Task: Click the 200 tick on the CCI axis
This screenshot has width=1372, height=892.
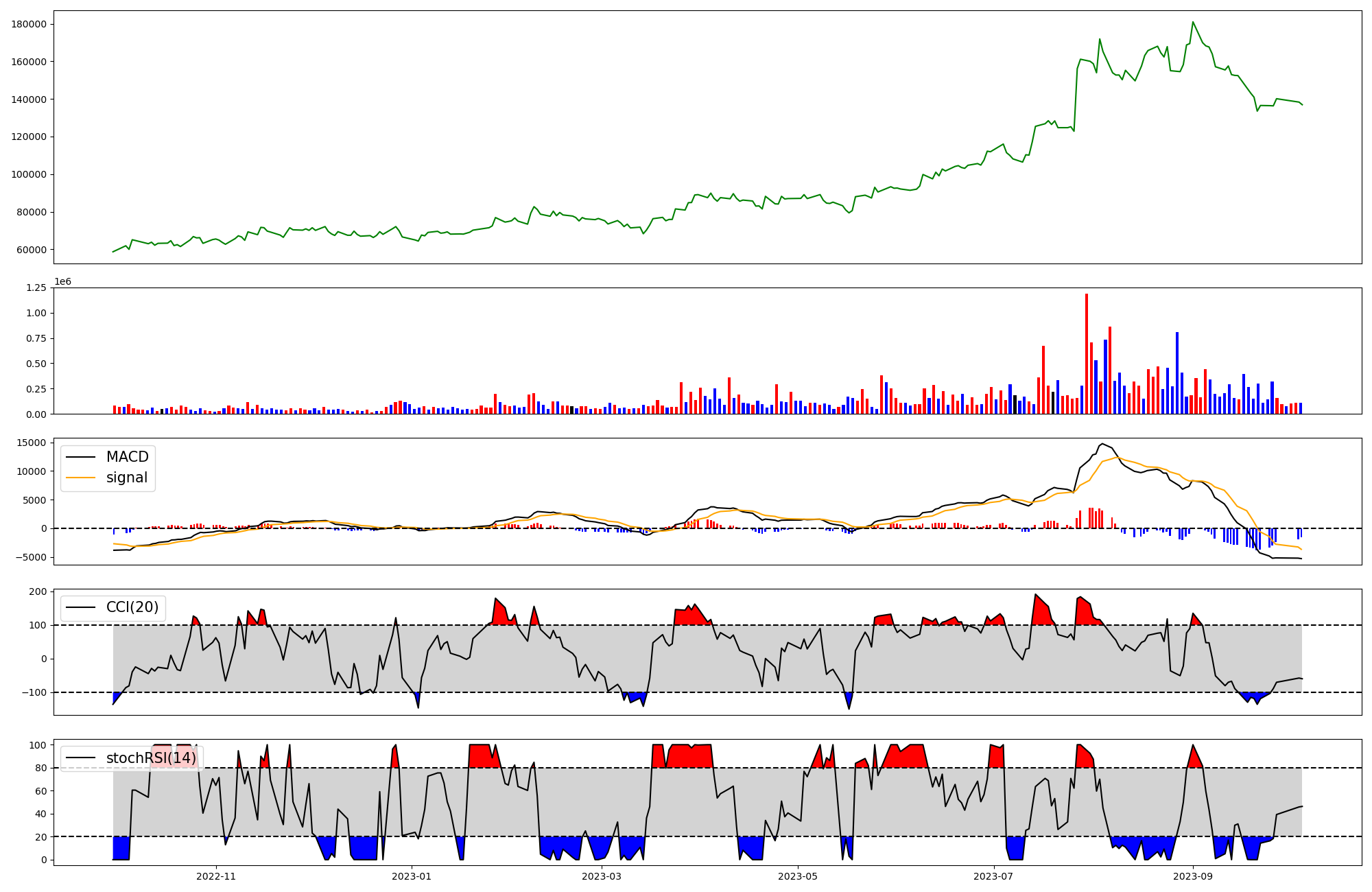Action: 38,591
